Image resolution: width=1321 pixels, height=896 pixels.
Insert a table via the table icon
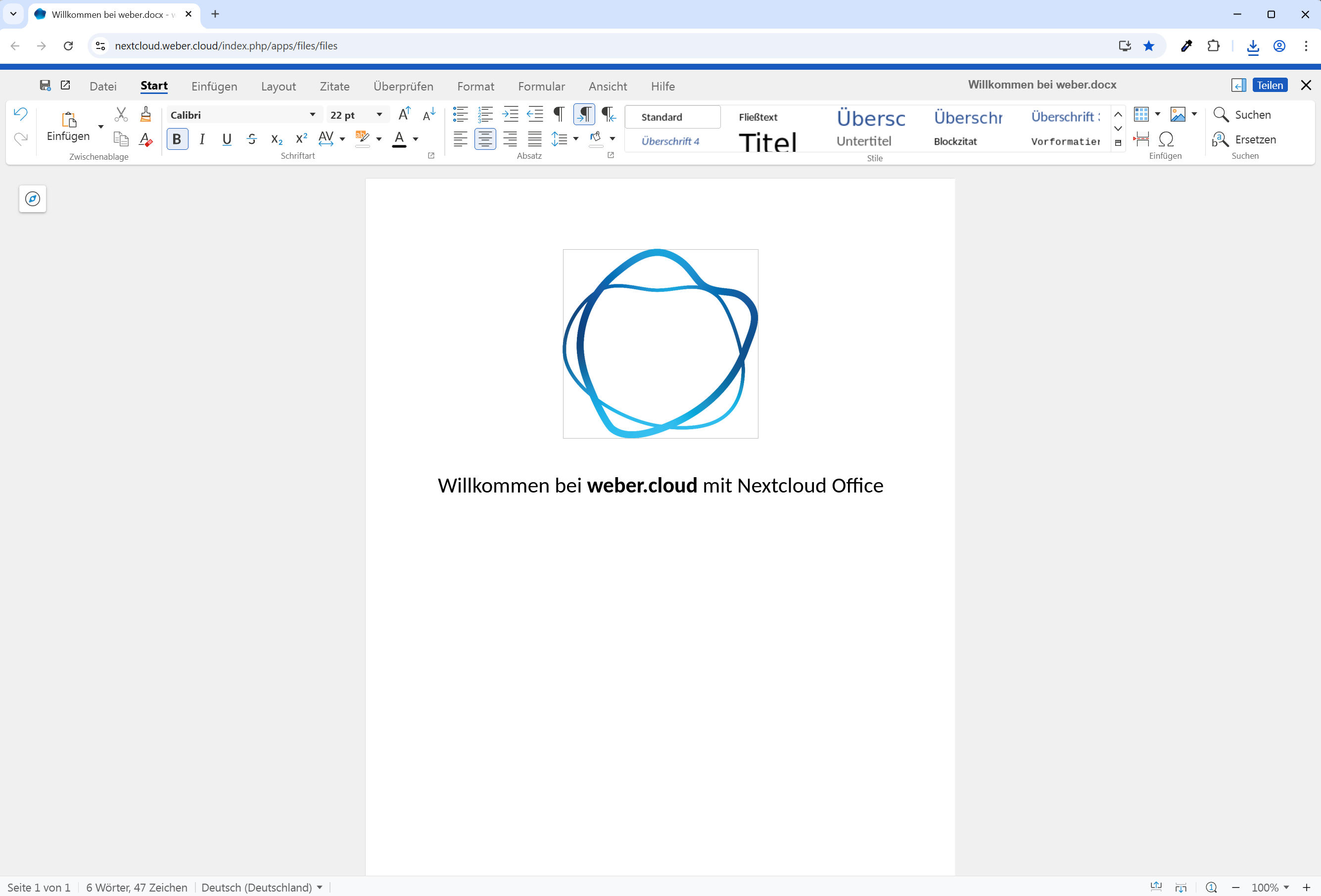(x=1142, y=114)
